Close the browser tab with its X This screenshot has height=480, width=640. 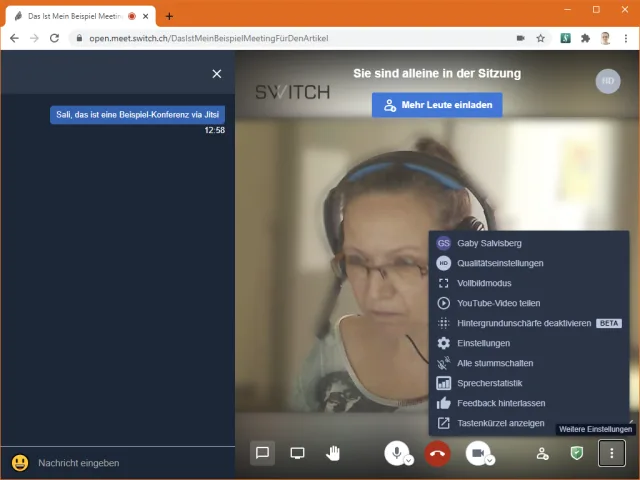[146, 16]
